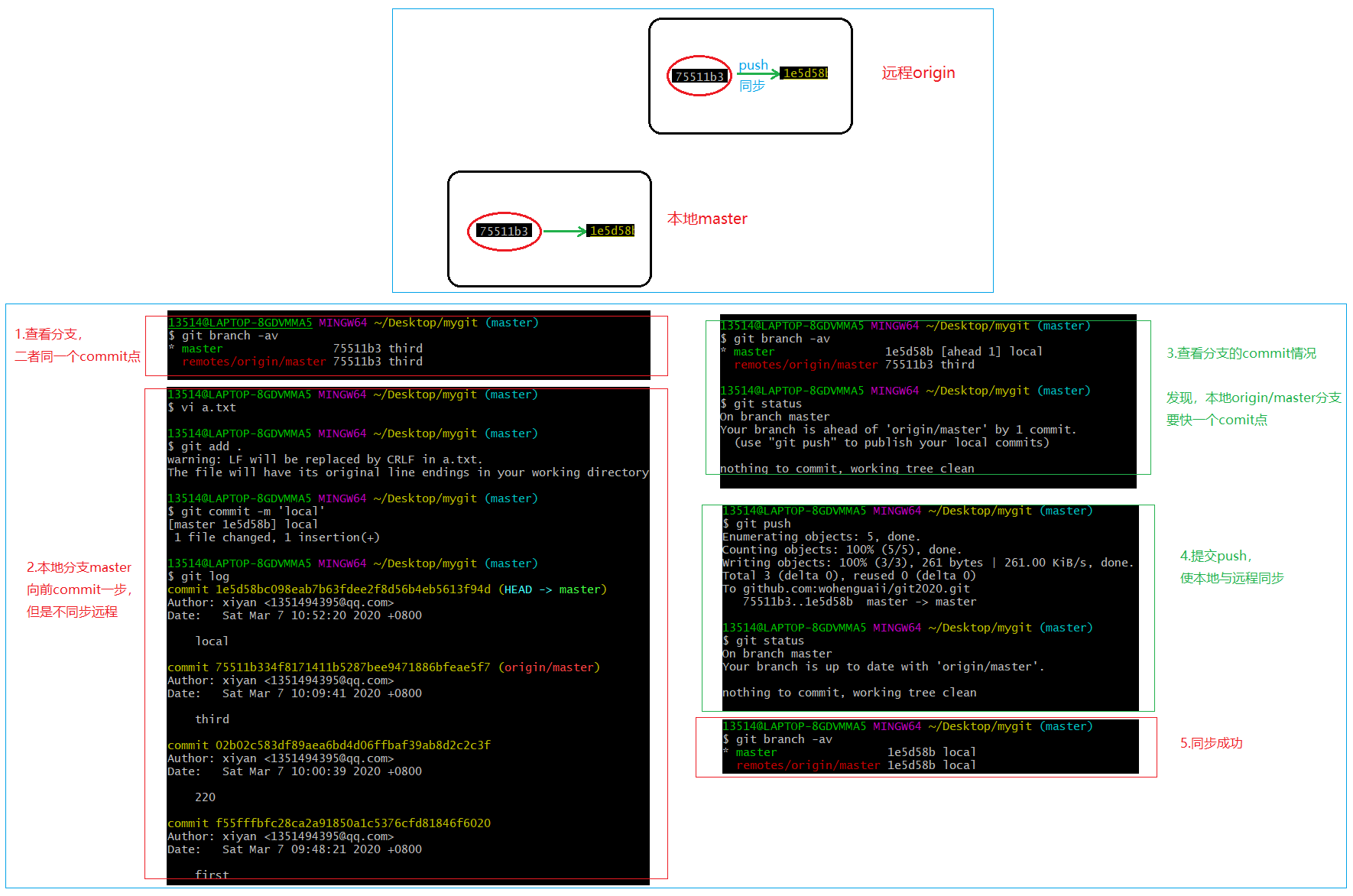
Task: Click the green arrow in the local master box
Action: point(564,231)
